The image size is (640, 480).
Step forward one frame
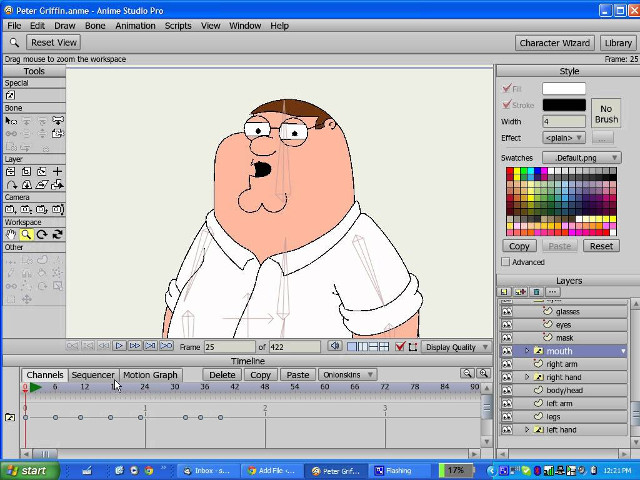click(134, 346)
